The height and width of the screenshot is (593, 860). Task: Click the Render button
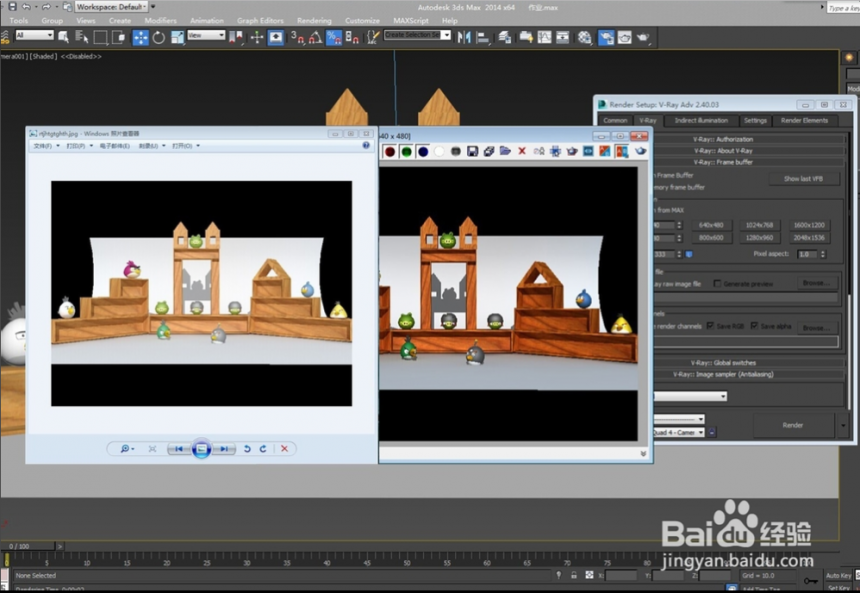[x=793, y=425]
